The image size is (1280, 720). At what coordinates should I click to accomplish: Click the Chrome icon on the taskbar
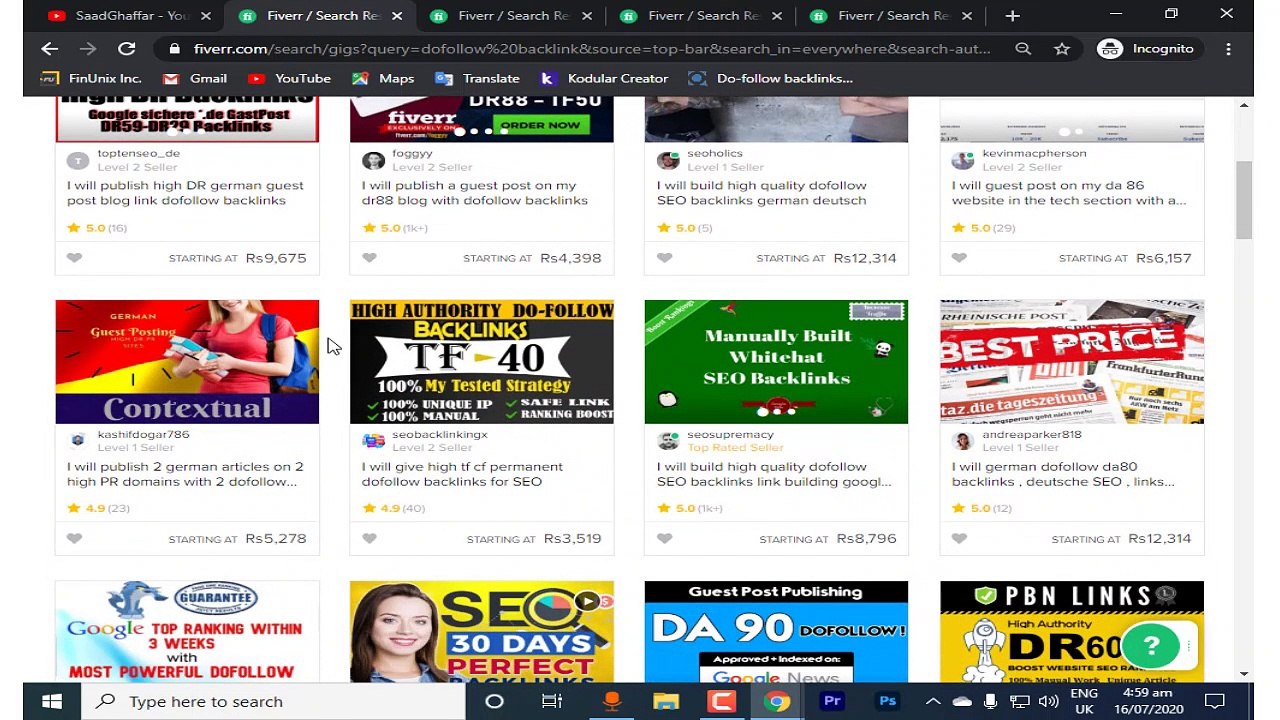[x=777, y=701]
